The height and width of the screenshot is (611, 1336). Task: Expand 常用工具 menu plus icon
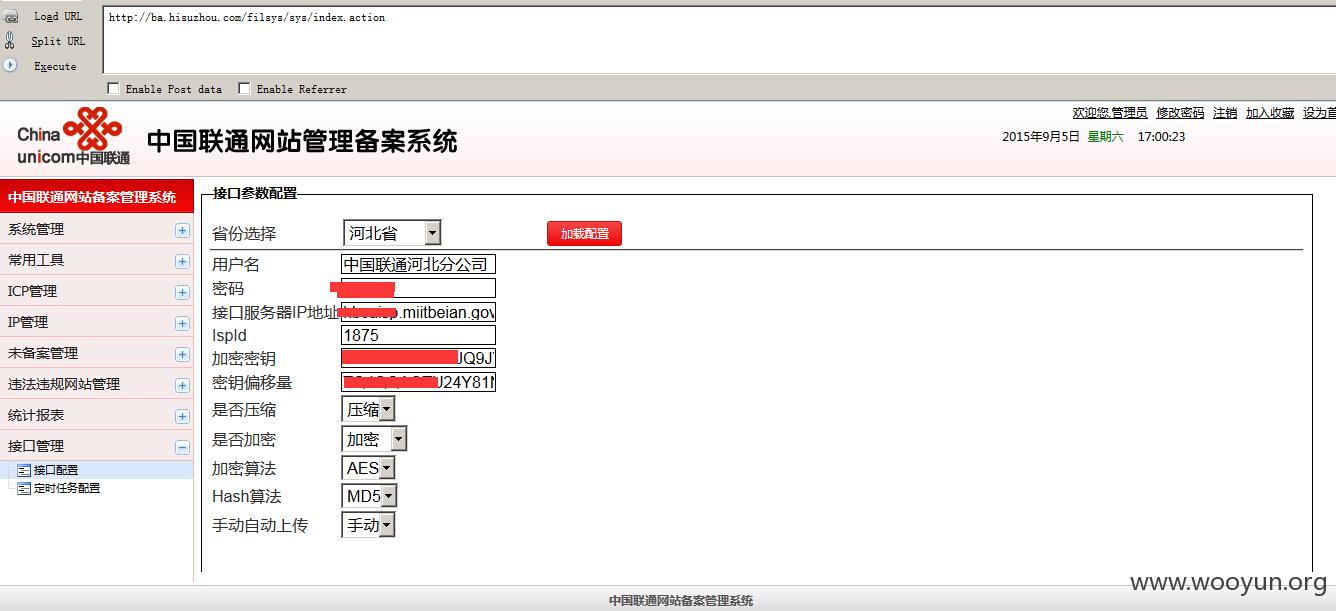pyautogui.click(x=182, y=261)
